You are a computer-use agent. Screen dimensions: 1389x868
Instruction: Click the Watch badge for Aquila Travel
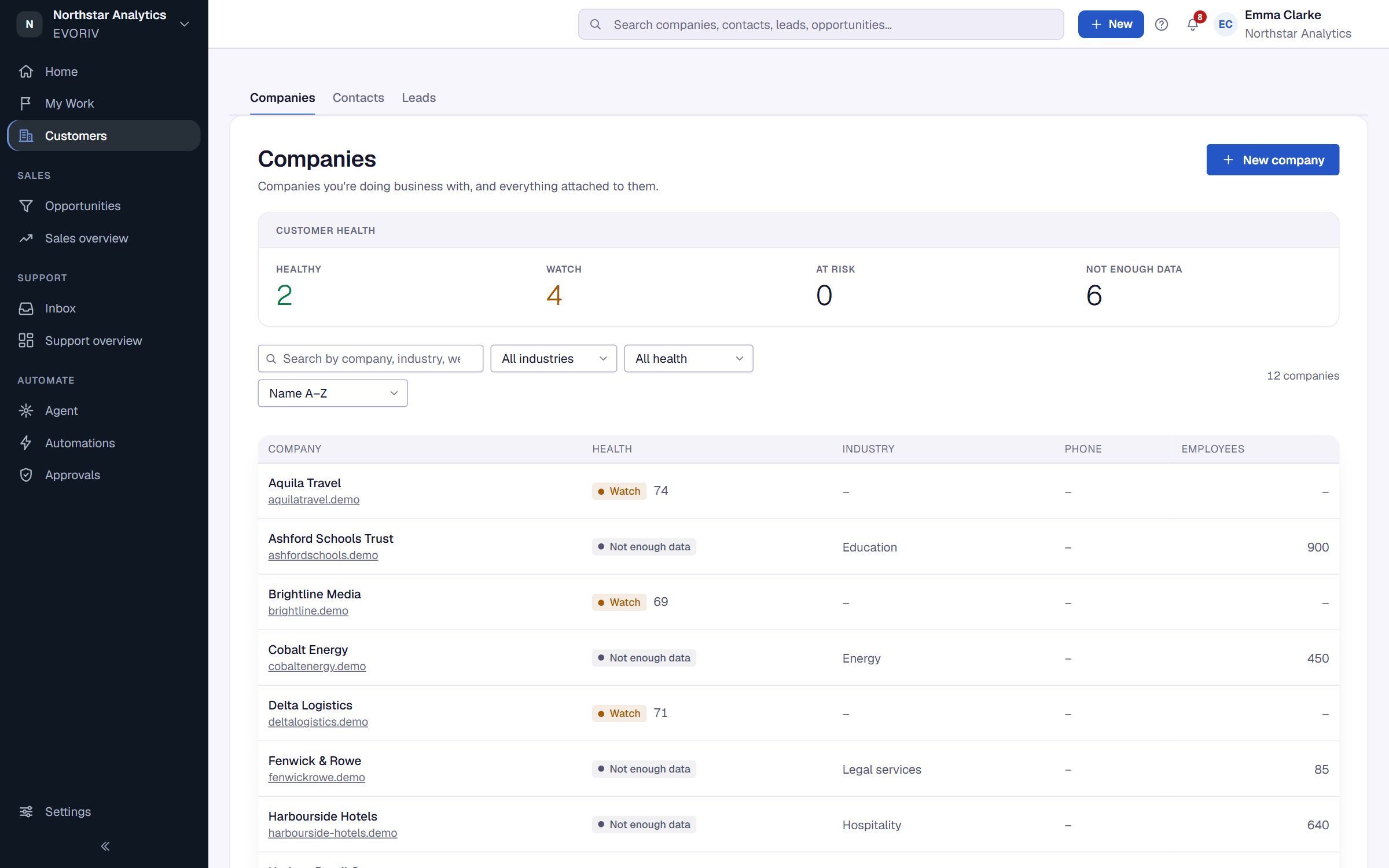pos(619,491)
